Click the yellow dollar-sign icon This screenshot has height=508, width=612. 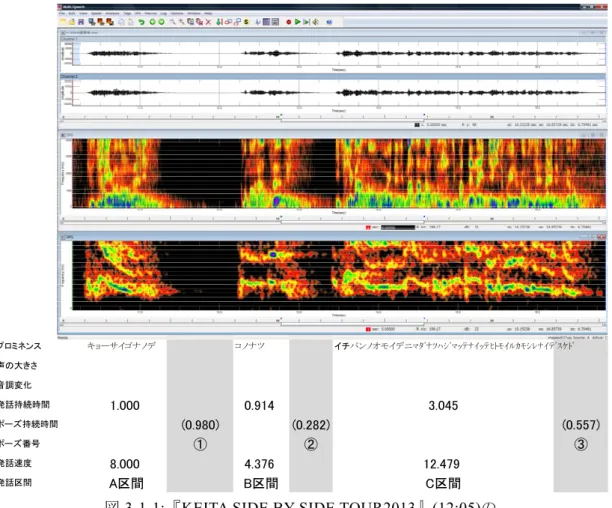click(x=246, y=22)
